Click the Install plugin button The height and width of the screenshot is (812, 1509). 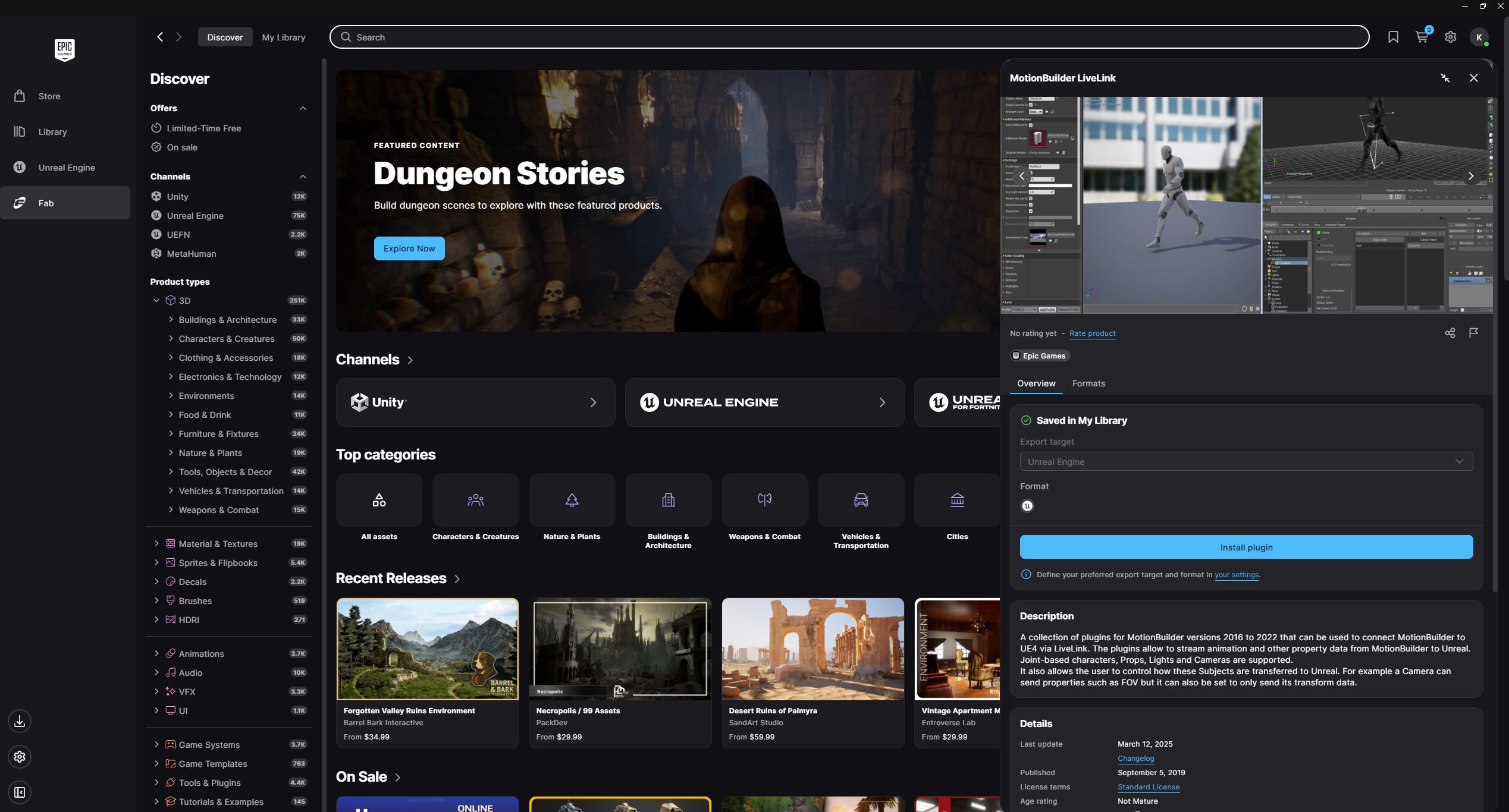click(x=1246, y=547)
